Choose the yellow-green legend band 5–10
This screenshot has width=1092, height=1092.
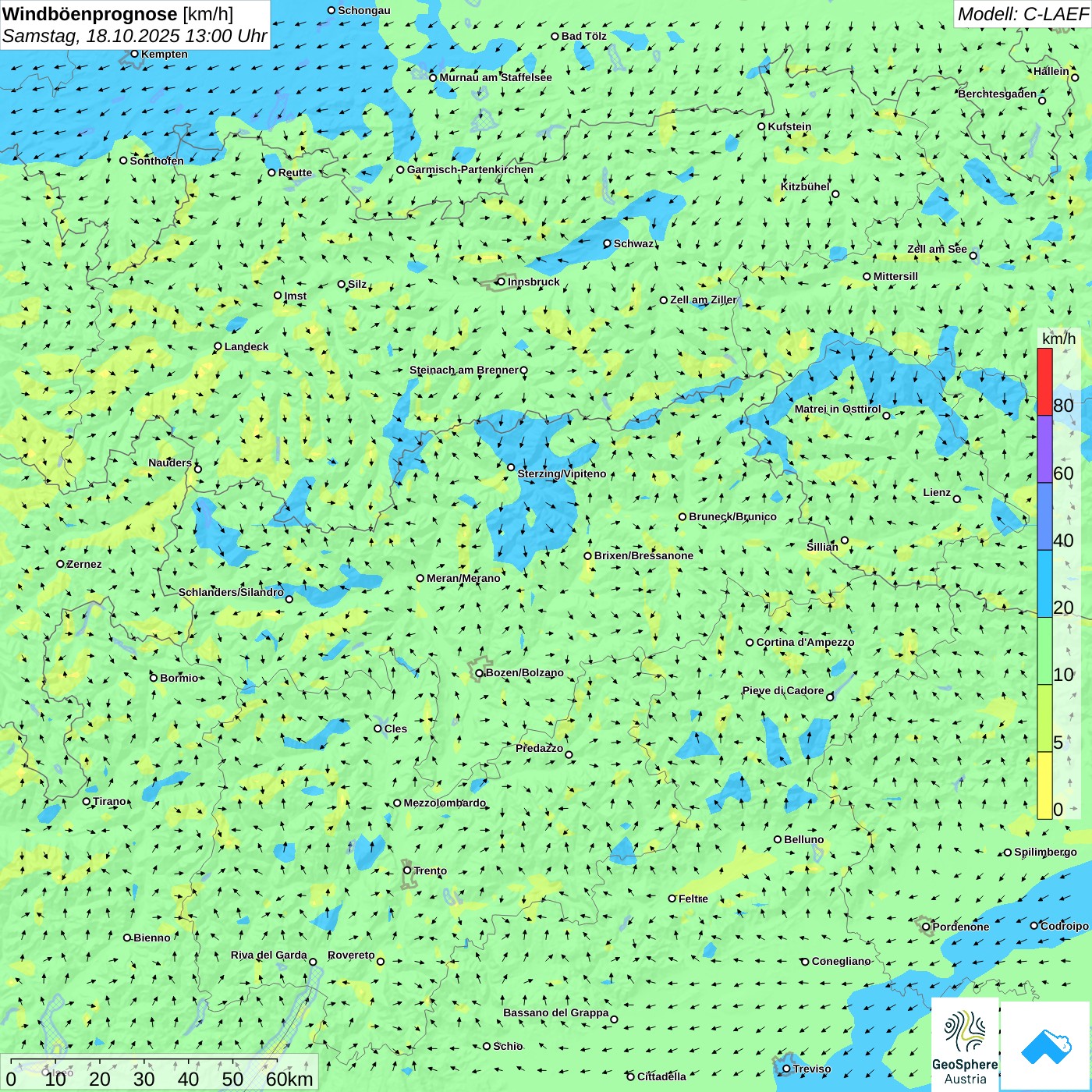(1044, 718)
